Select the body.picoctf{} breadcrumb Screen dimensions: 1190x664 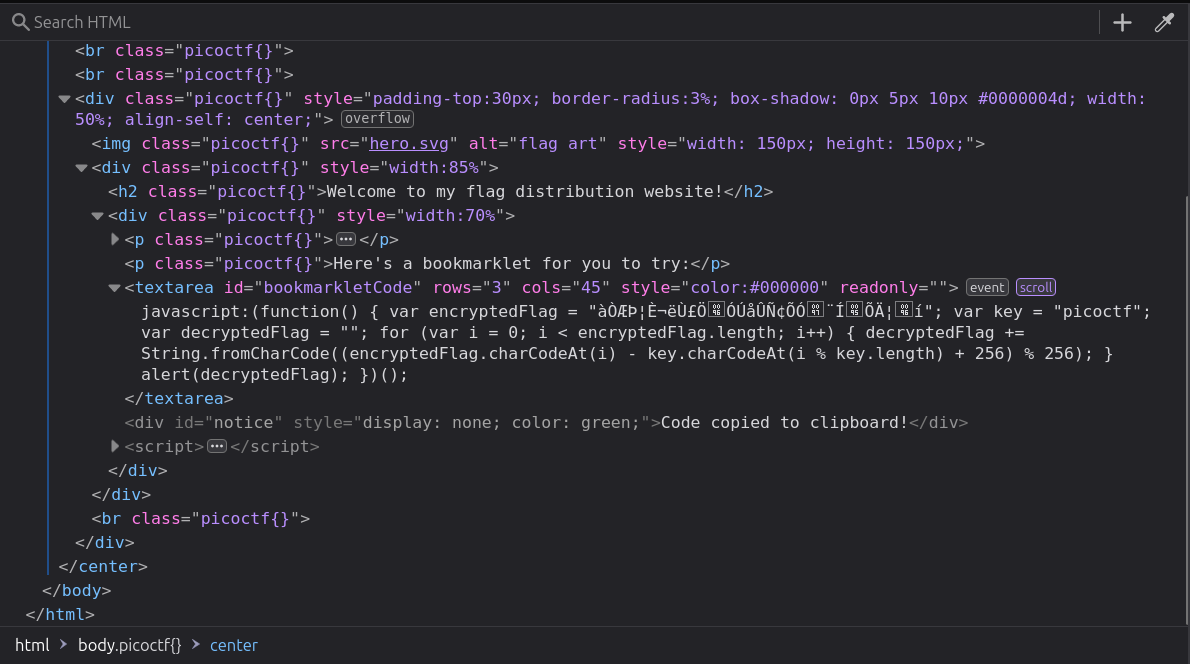coord(130,645)
